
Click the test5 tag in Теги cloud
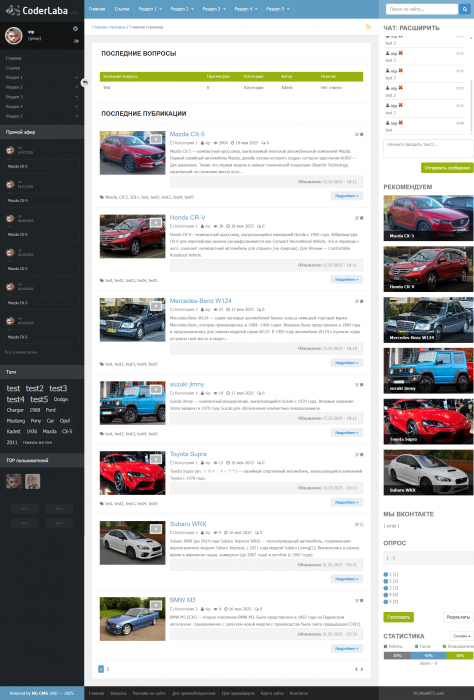click(x=39, y=399)
